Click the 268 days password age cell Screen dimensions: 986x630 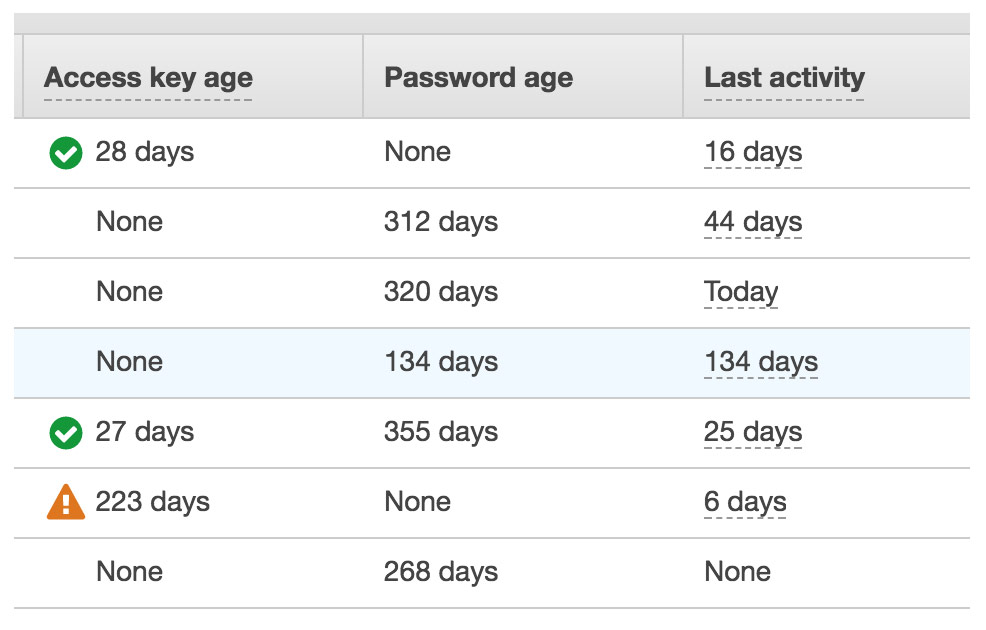(x=441, y=572)
